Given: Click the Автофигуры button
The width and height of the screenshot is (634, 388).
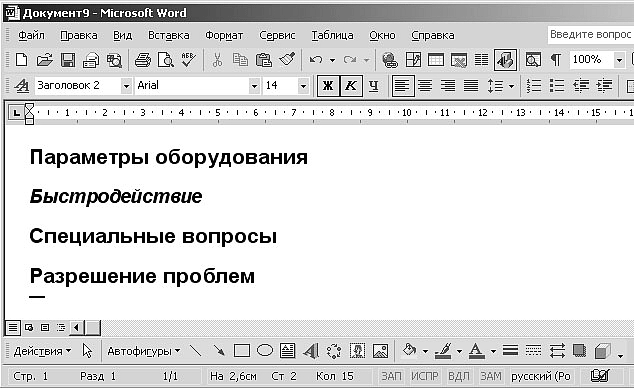Looking at the screenshot, I should pos(144,351).
